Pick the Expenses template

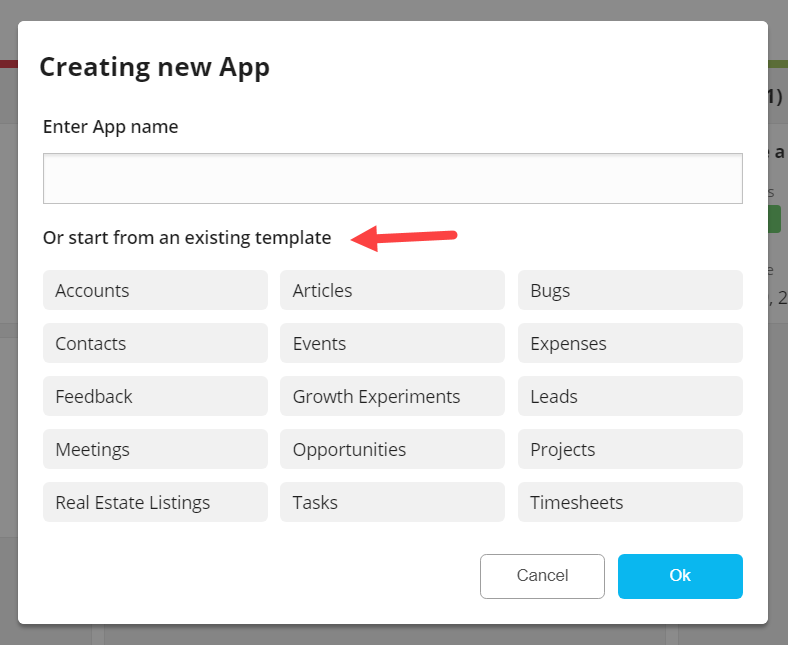[x=629, y=344]
